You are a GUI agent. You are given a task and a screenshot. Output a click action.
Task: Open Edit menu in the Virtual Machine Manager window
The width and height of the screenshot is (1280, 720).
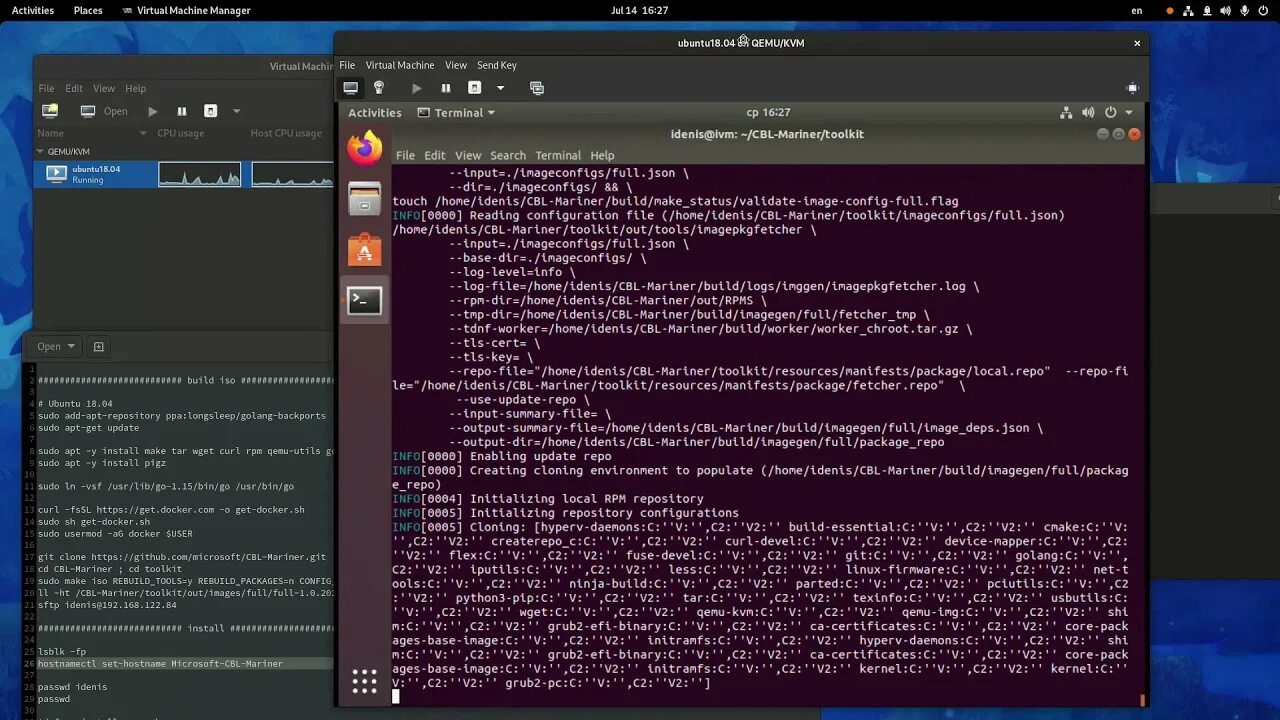(74, 88)
